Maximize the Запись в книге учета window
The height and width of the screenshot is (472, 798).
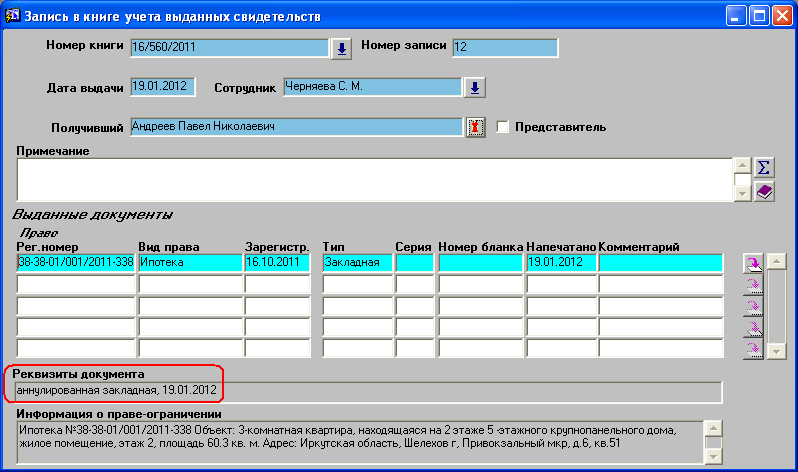759,16
